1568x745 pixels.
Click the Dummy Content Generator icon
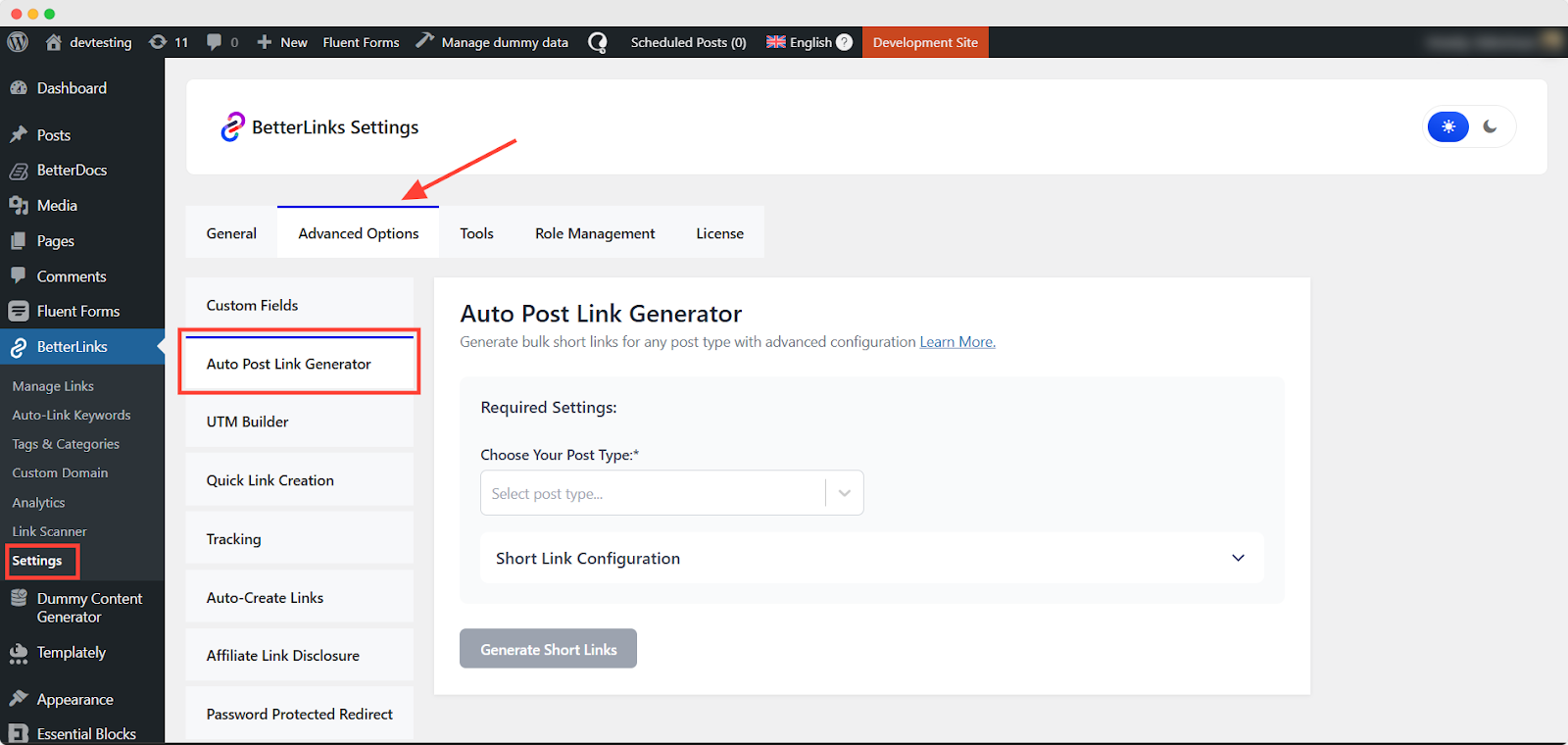tap(19, 598)
